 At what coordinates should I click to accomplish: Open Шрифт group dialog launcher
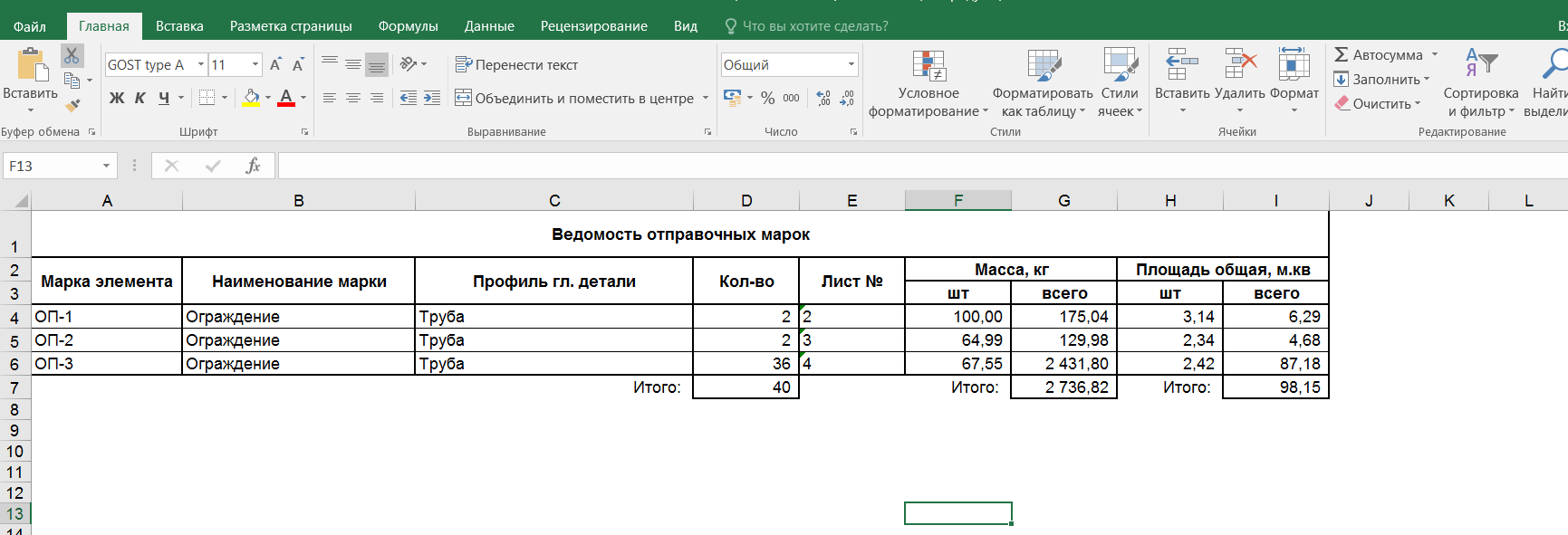pos(304,132)
